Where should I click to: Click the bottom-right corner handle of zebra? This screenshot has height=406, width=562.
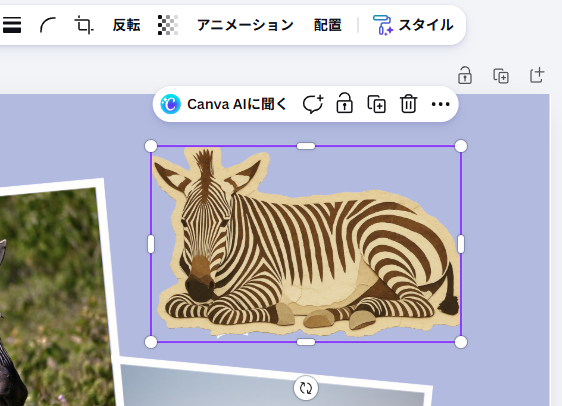tap(461, 342)
